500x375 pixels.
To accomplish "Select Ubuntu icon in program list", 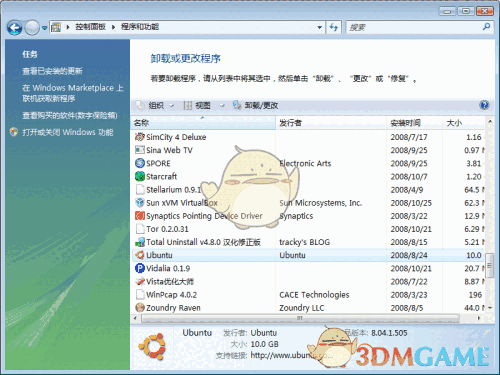I will (x=140, y=255).
